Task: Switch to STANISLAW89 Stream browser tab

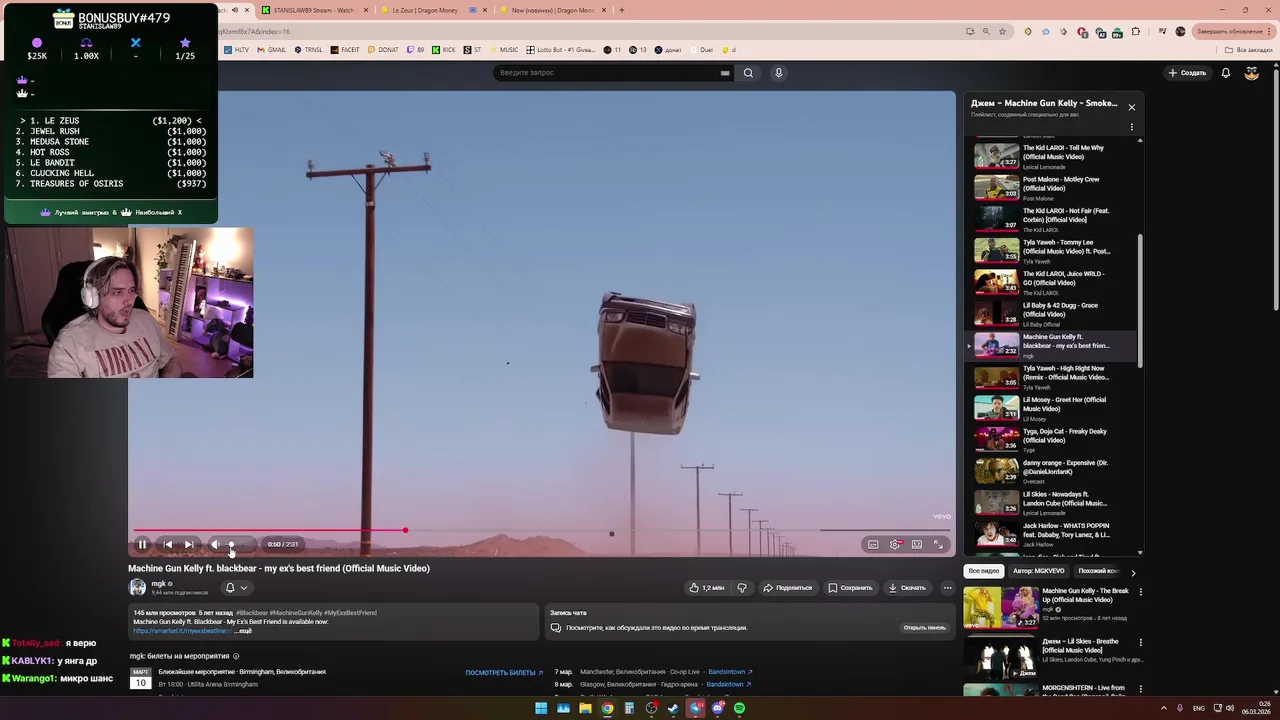Action: (x=314, y=10)
